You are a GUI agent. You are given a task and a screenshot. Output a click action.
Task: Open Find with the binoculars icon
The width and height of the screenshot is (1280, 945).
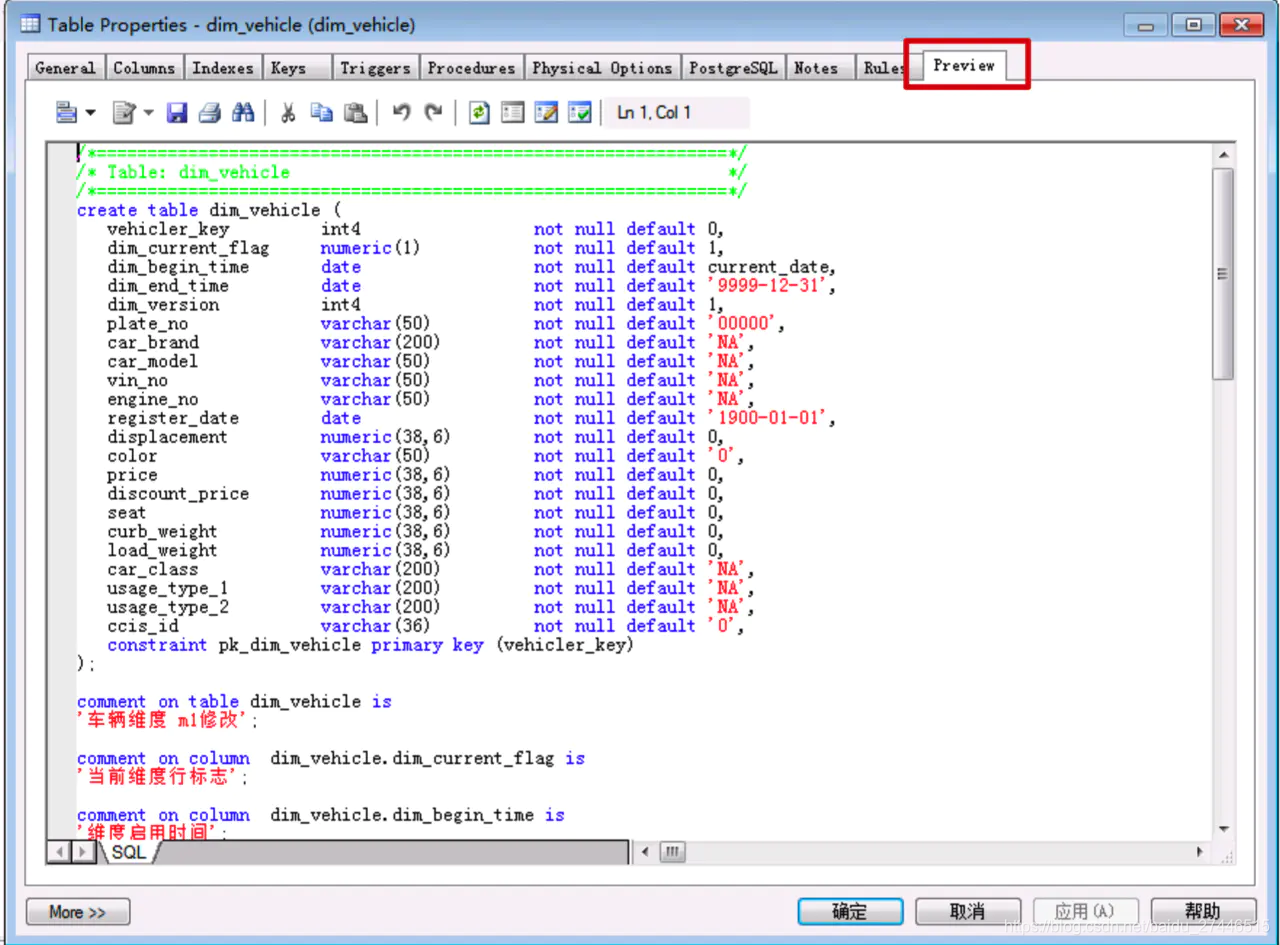[243, 113]
